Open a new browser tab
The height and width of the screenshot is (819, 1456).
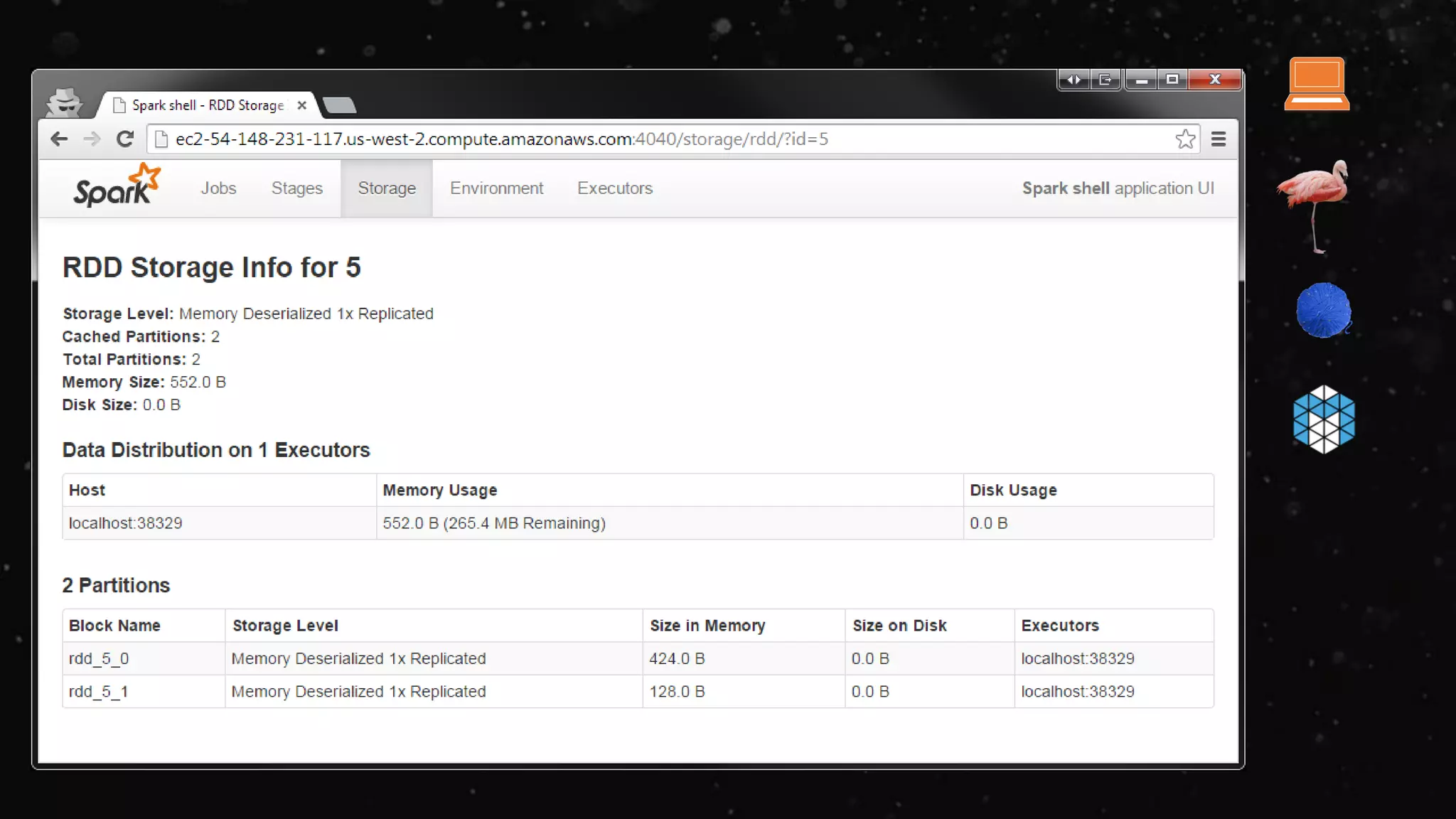point(340,106)
